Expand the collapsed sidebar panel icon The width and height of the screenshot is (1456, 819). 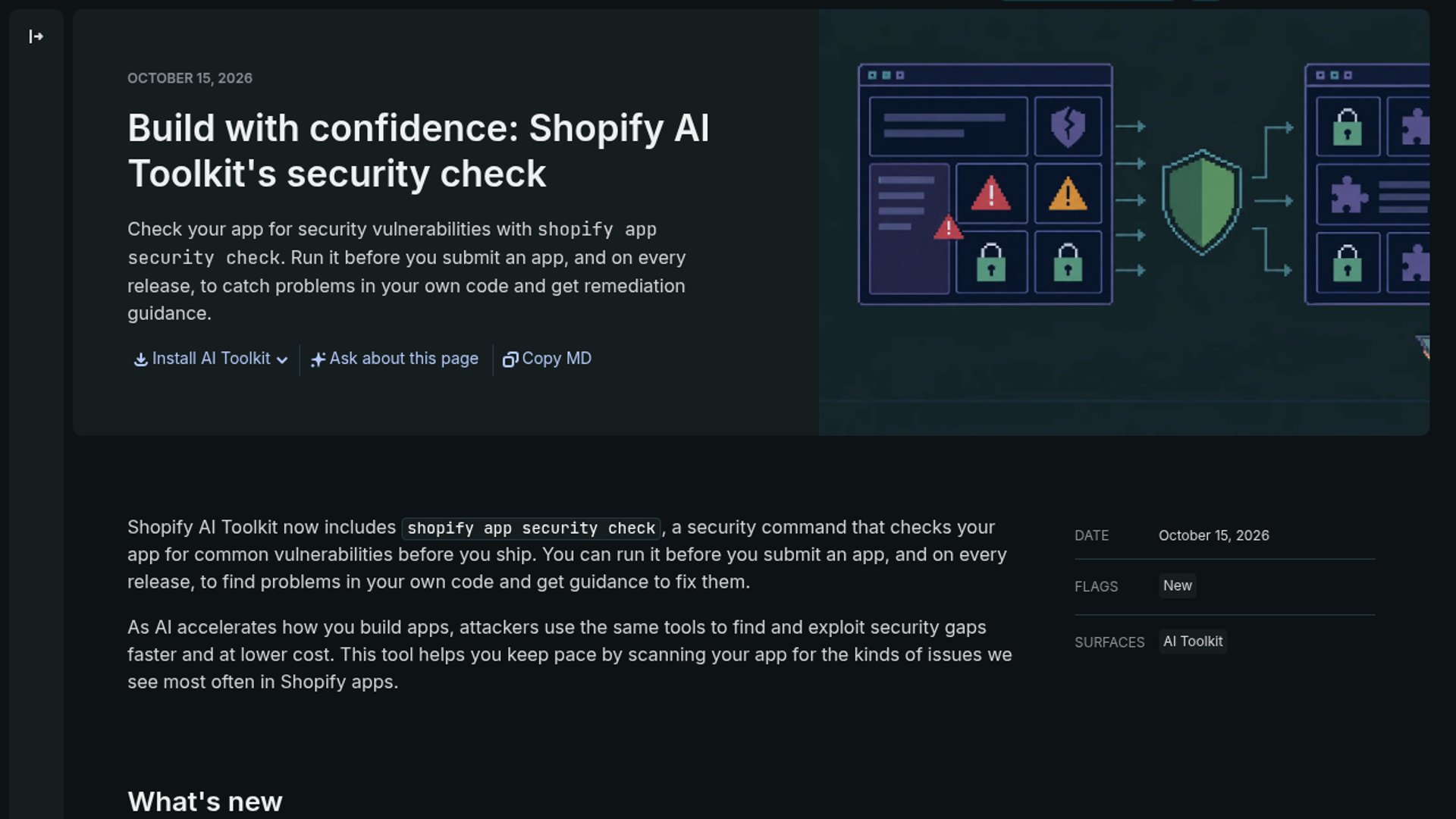[36, 36]
